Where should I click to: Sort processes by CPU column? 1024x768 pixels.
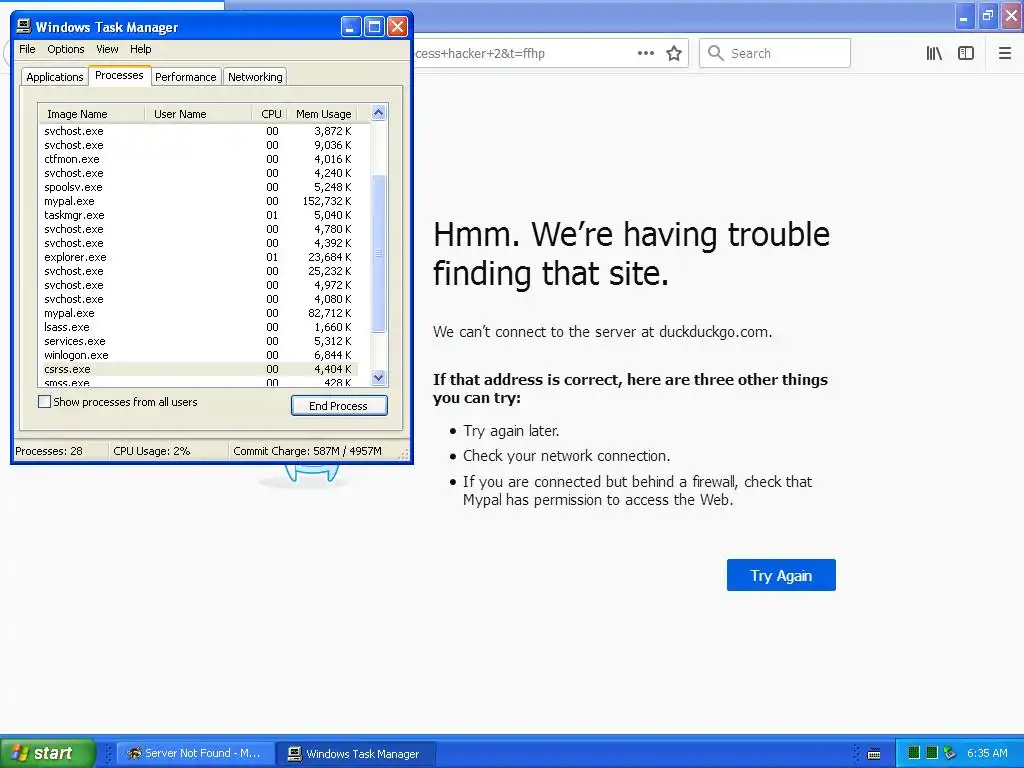pos(270,114)
